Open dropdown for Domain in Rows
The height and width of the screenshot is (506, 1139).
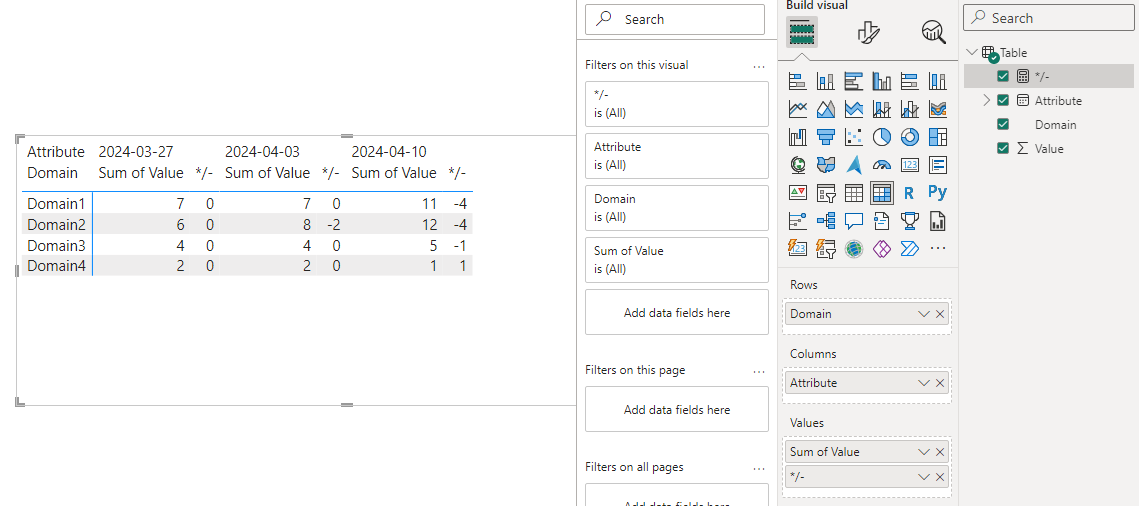(x=924, y=314)
